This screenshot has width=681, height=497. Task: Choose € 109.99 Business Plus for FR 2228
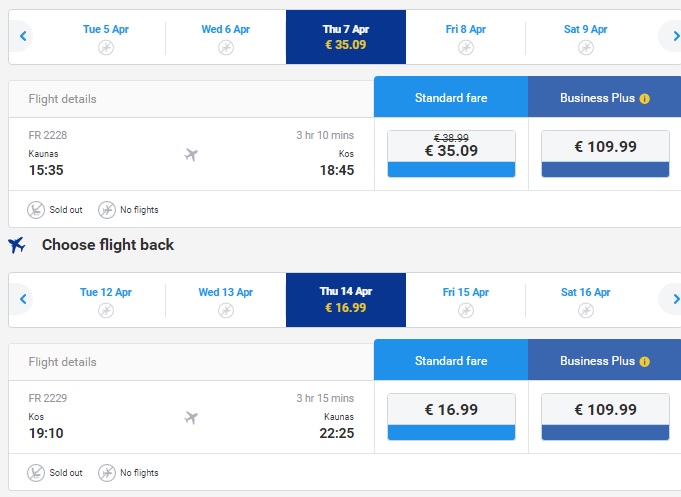point(605,154)
